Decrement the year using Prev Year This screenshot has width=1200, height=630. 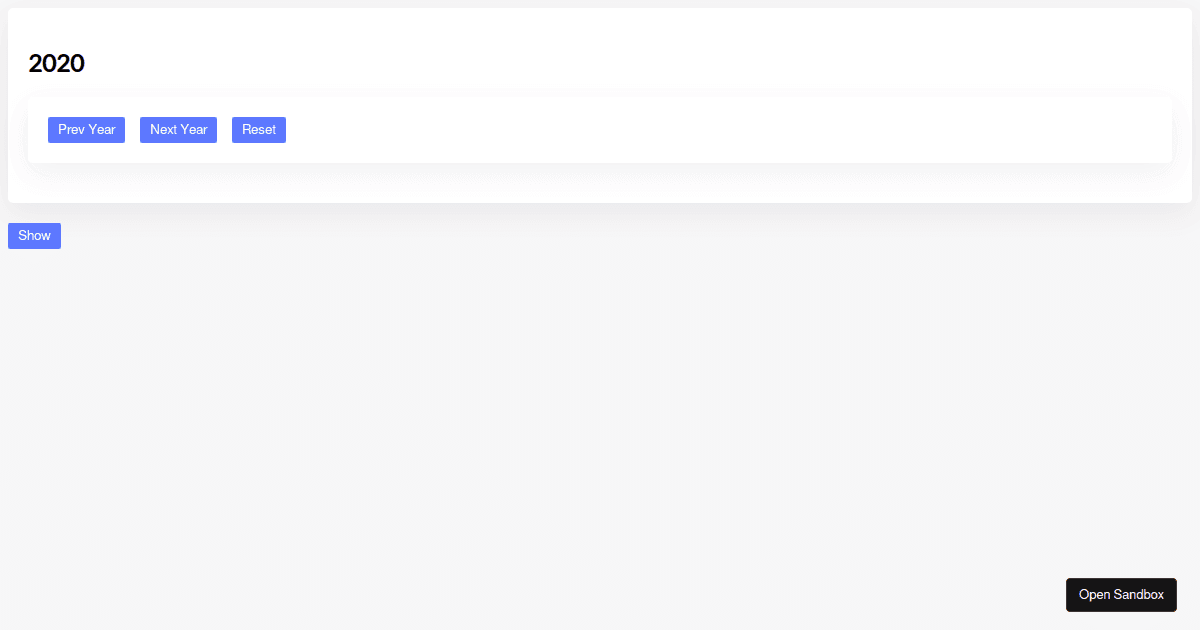86,130
